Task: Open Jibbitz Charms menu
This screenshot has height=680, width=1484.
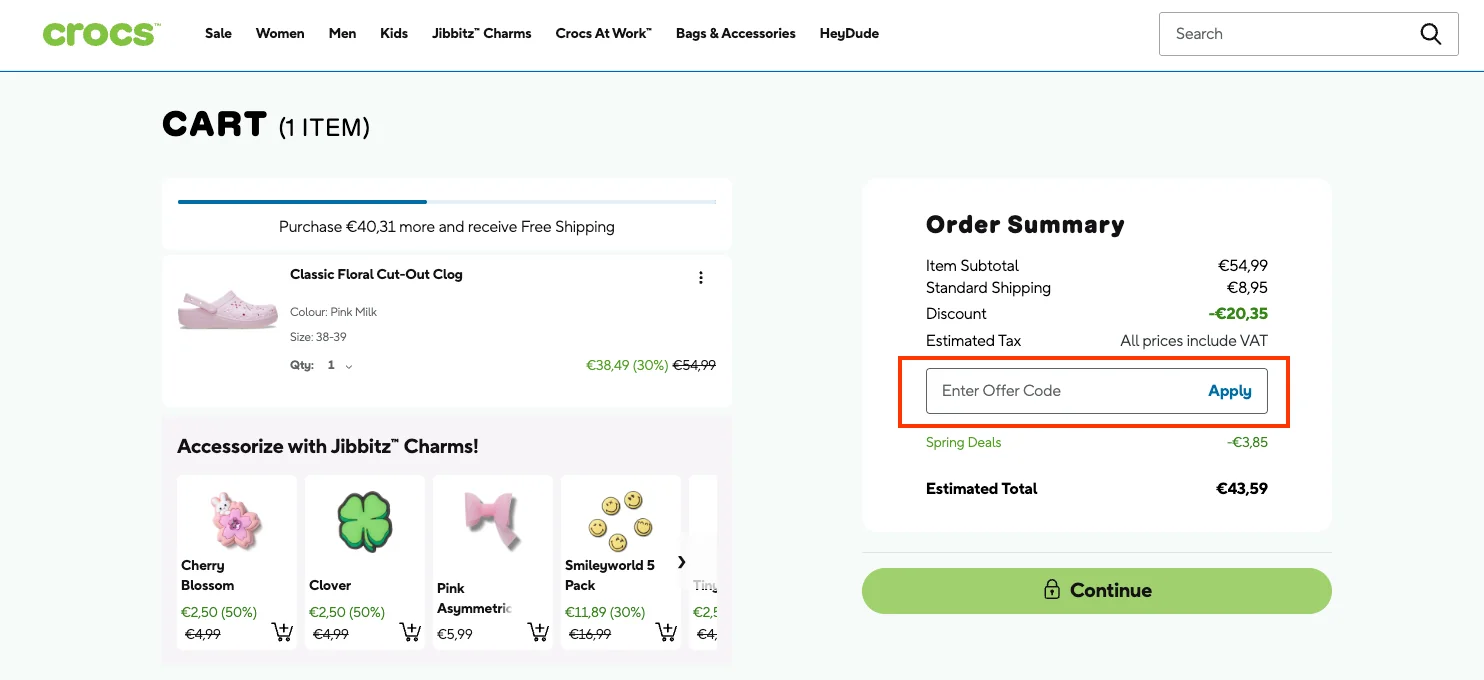Action: pos(482,33)
